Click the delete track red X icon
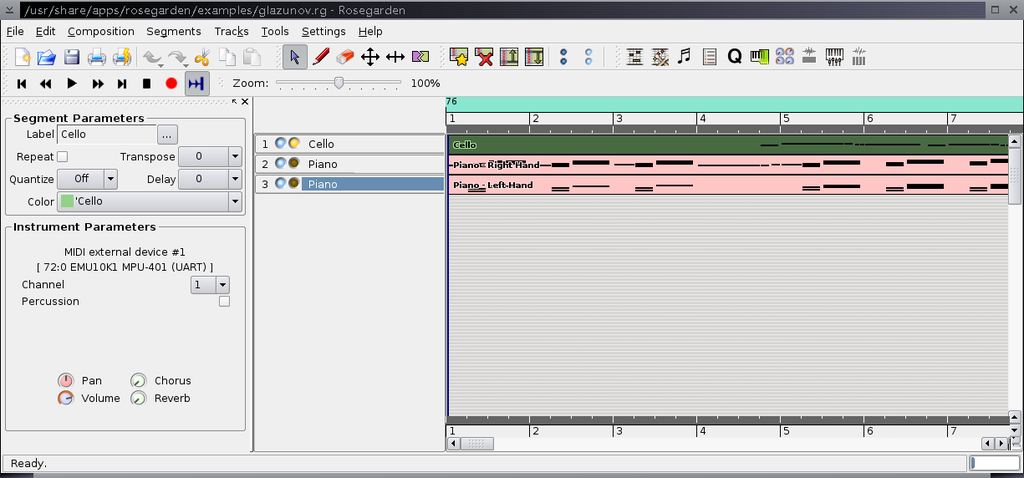Viewport: 1024px width, 478px height. (x=485, y=57)
